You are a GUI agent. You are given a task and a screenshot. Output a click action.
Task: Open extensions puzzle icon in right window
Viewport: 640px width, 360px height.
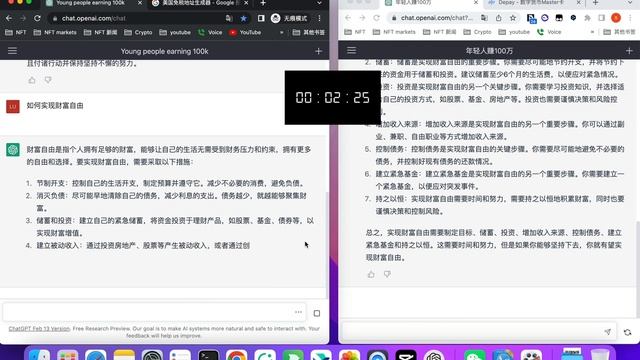587,18
